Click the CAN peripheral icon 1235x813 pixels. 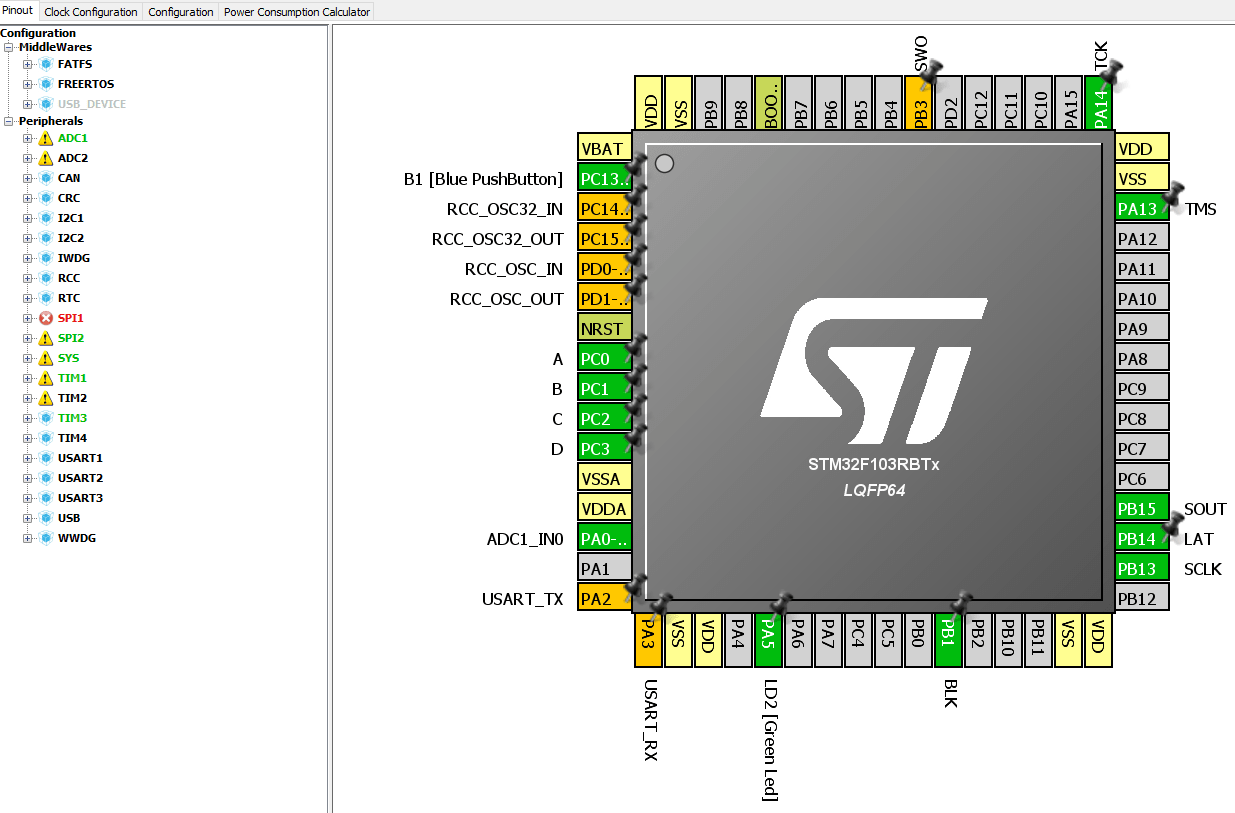[45, 178]
